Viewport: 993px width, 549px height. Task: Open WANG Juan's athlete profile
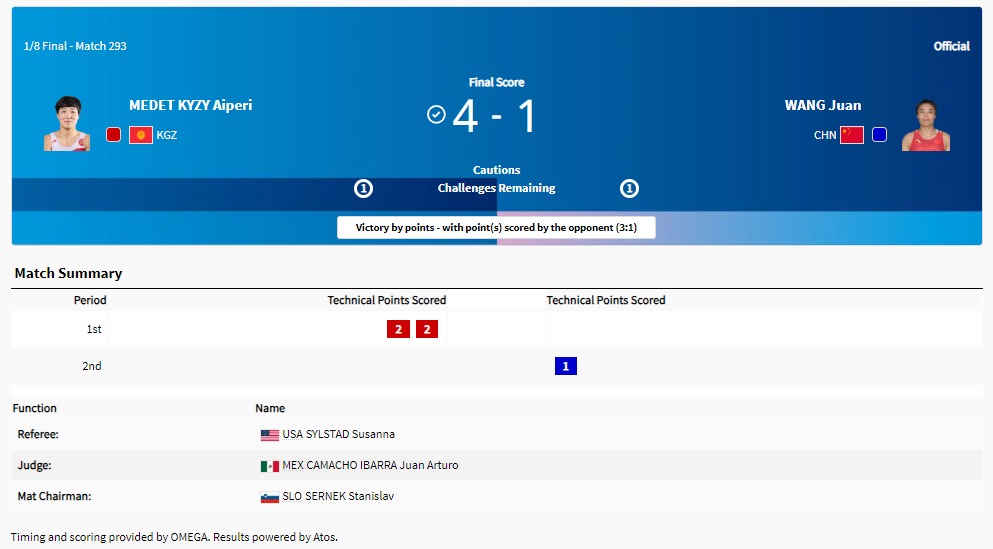pyautogui.click(x=823, y=105)
